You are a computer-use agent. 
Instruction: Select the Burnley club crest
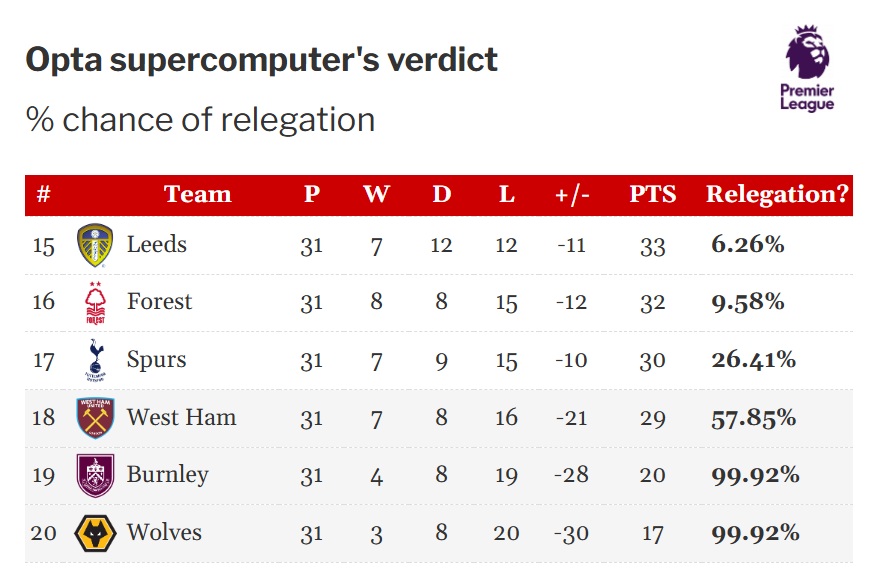[x=95, y=475]
